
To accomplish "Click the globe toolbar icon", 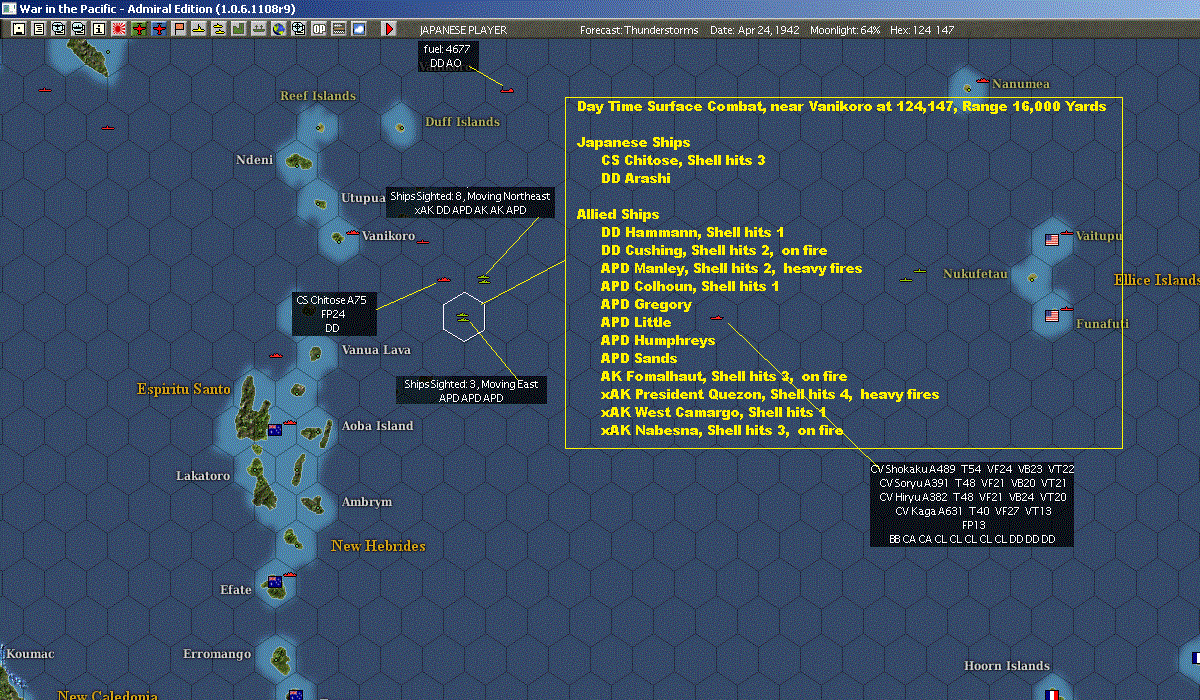I will point(278,29).
